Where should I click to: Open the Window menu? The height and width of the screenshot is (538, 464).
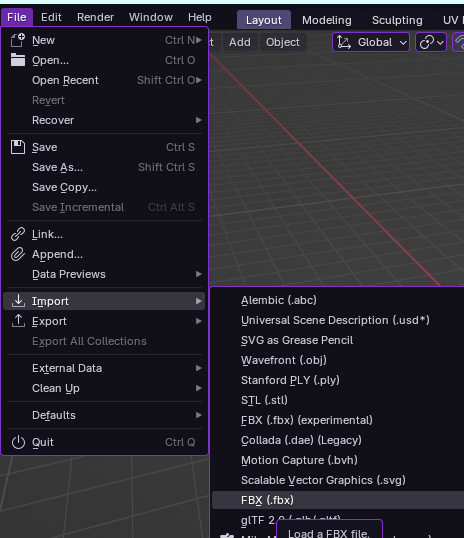pos(151,17)
